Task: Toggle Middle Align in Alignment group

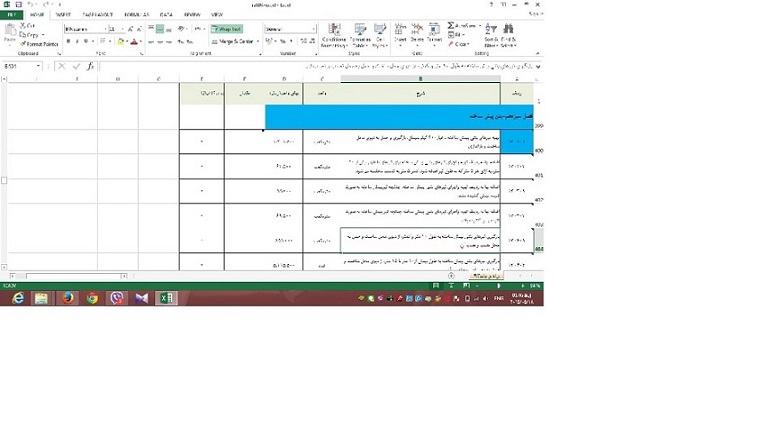Action: point(160,29)
